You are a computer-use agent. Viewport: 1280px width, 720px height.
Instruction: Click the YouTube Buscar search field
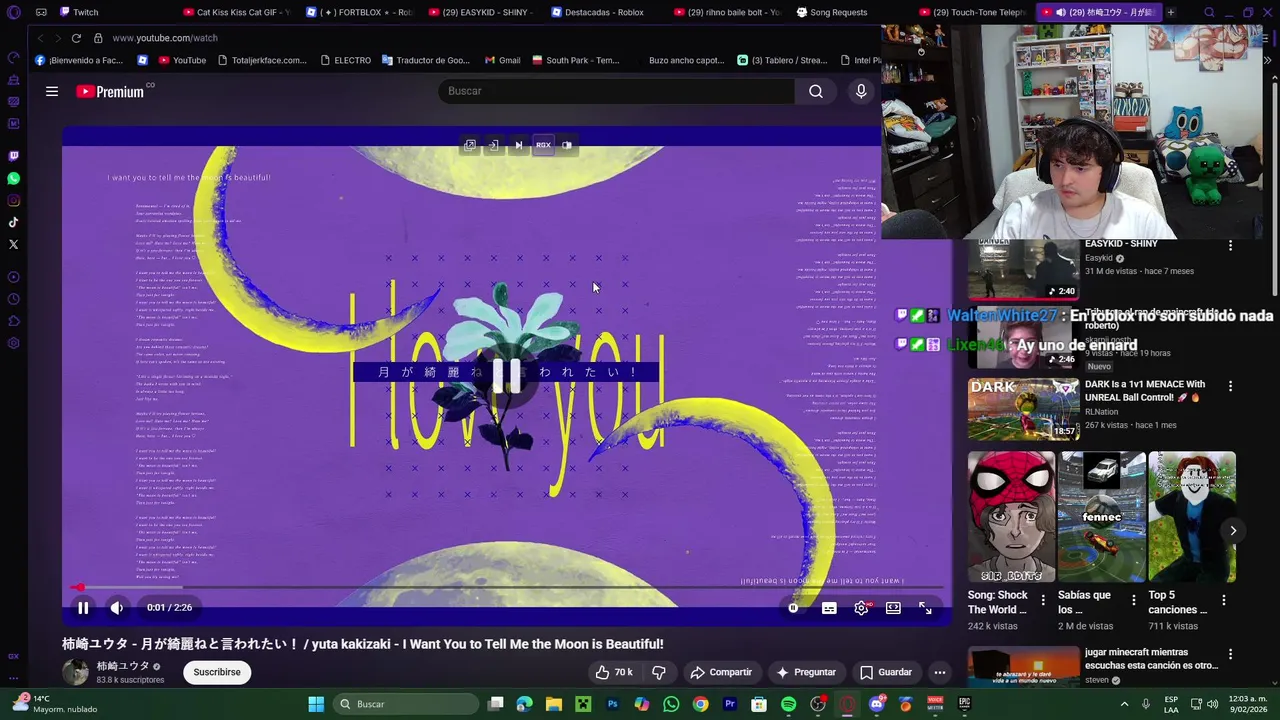(617, 91)
